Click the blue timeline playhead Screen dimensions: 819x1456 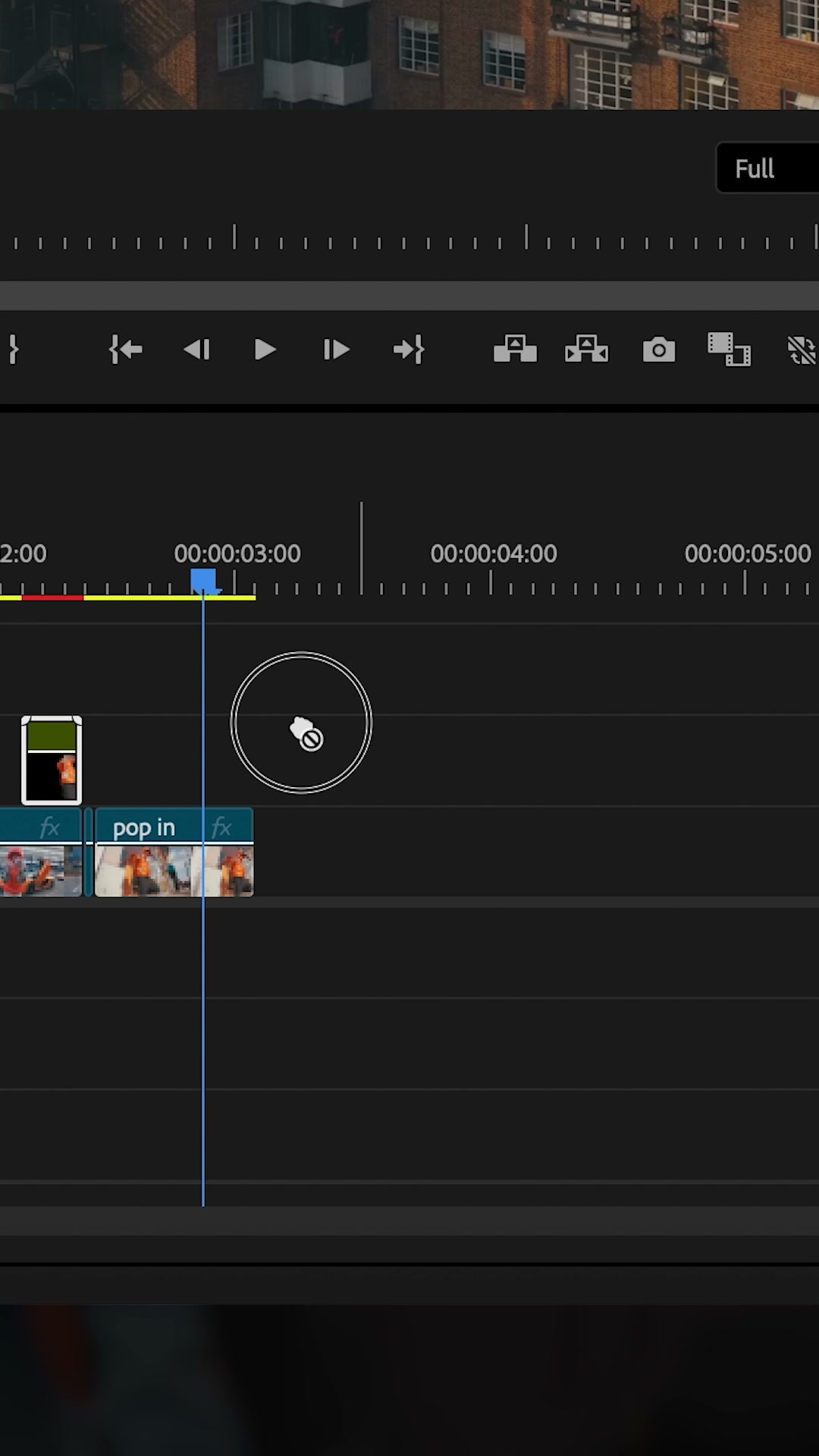(x=203, y=582)
